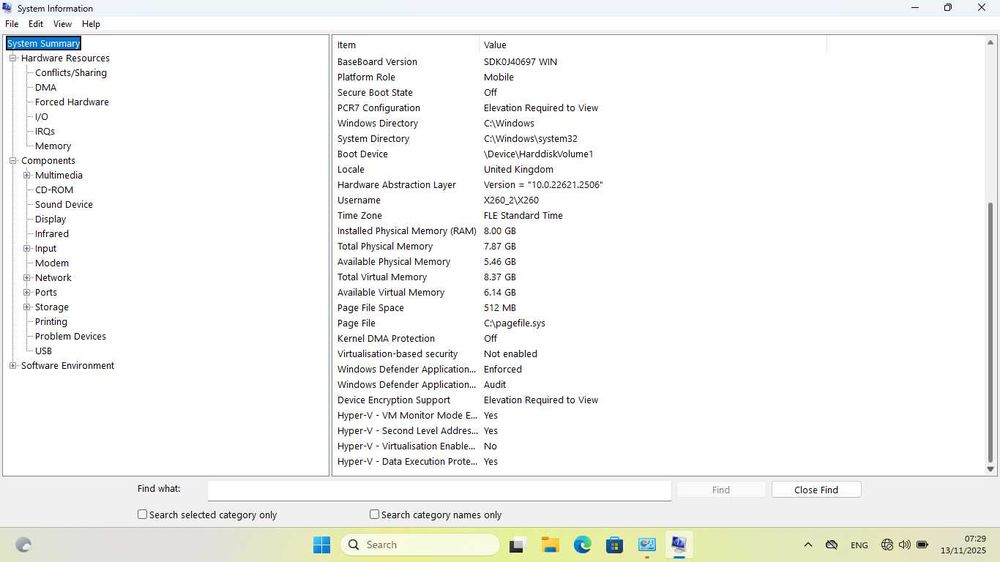This screenshot has width=1000, height=562.
Task: Click the scroll down arrow in details pane
Action: [x=990, y=469]
